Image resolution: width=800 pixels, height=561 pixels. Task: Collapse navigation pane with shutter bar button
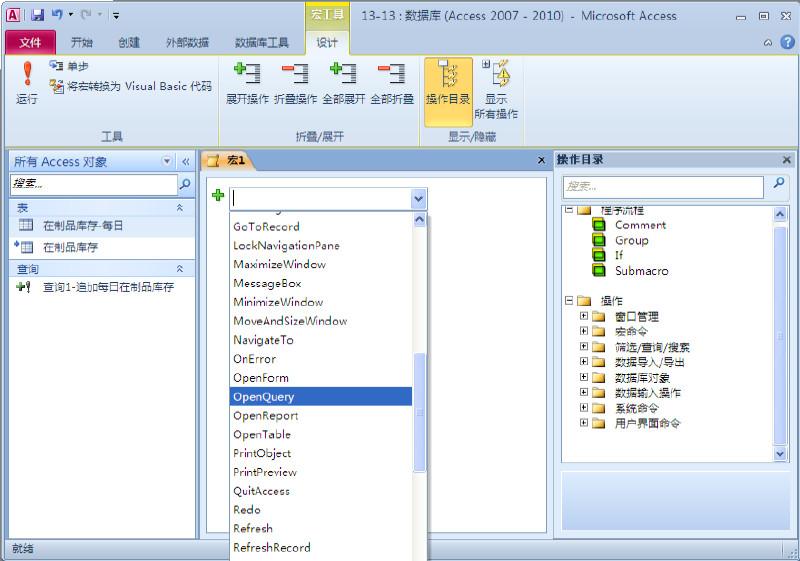[186, 162]
